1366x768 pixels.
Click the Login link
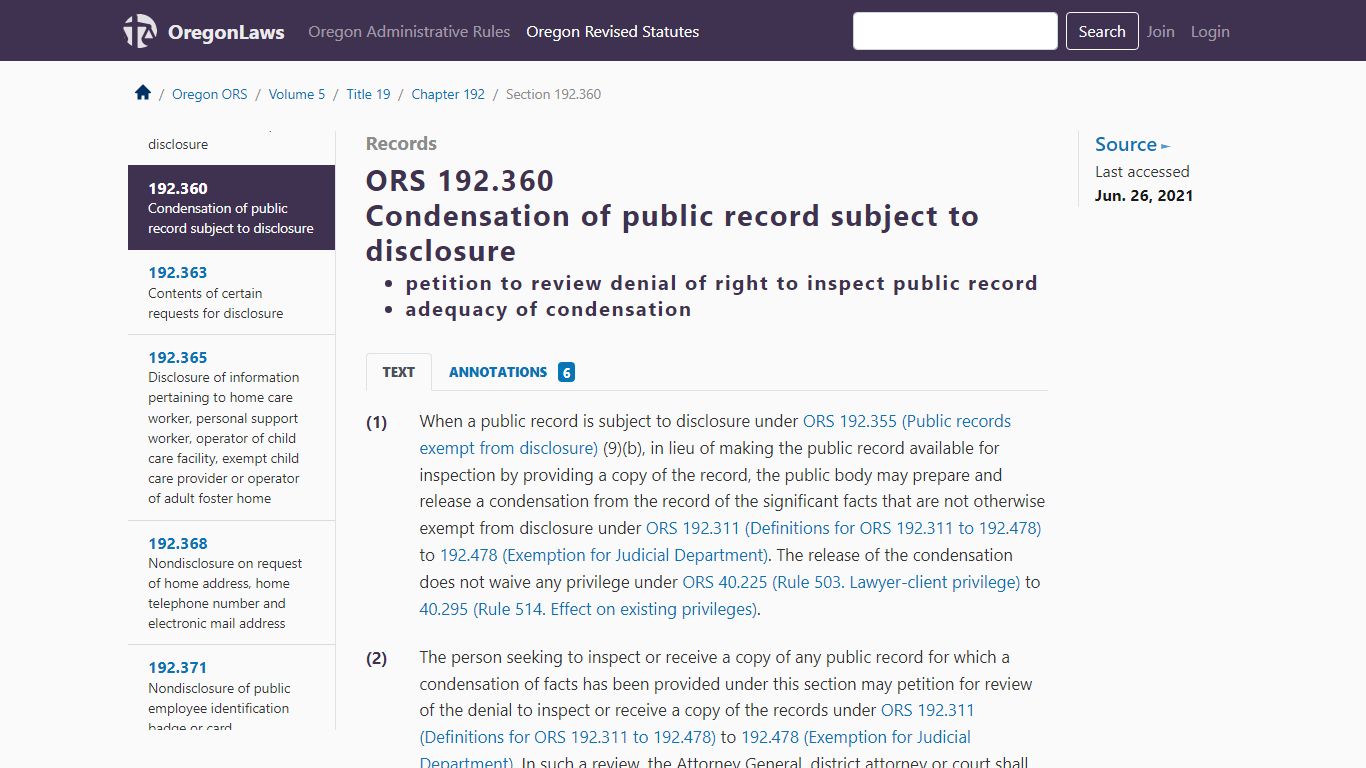tap(1210, 31)
